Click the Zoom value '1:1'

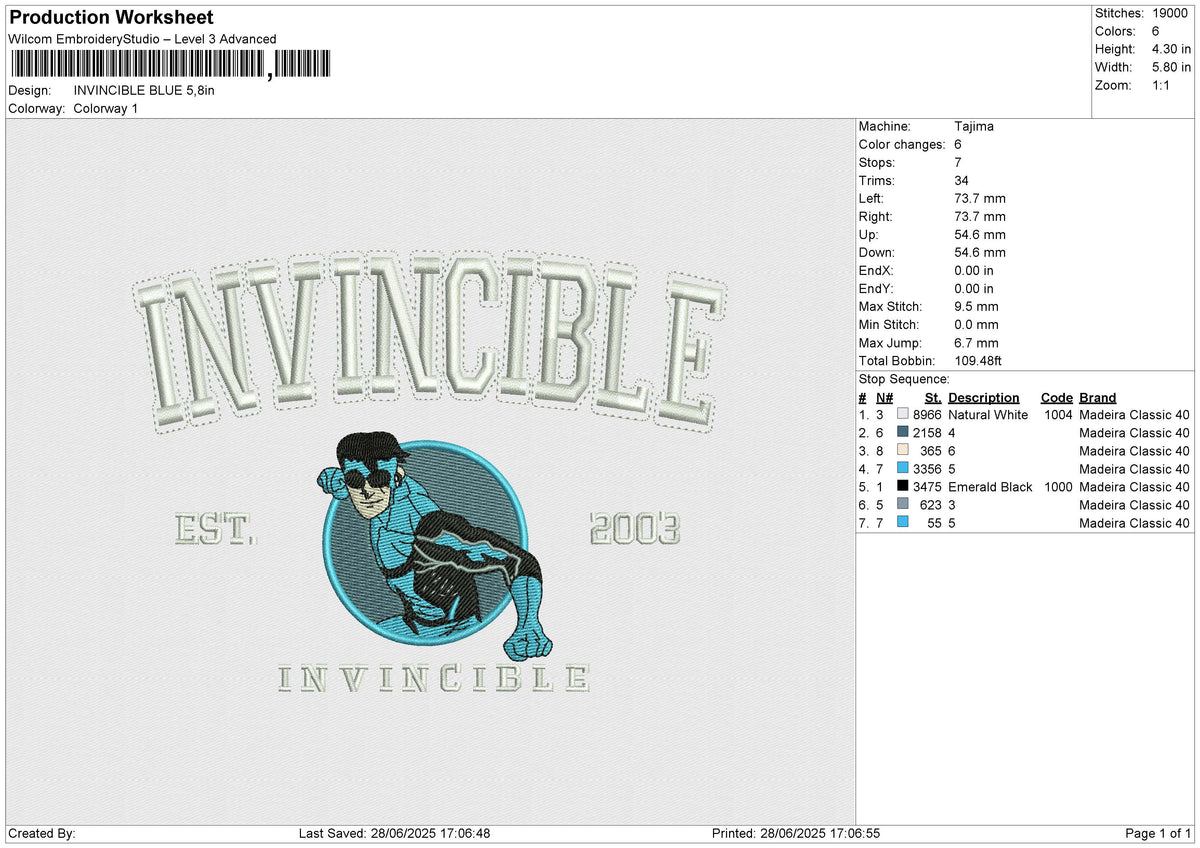pos(1161,85)
